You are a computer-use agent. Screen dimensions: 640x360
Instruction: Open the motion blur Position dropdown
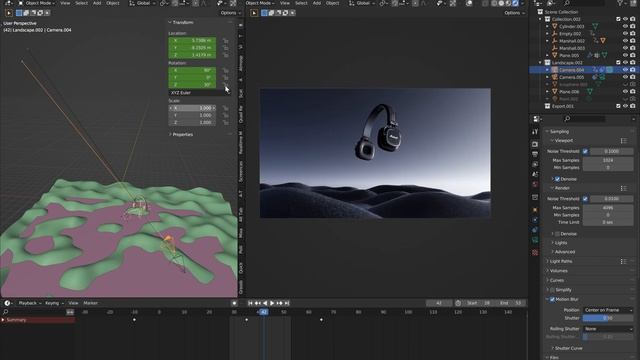coord(608,310)
